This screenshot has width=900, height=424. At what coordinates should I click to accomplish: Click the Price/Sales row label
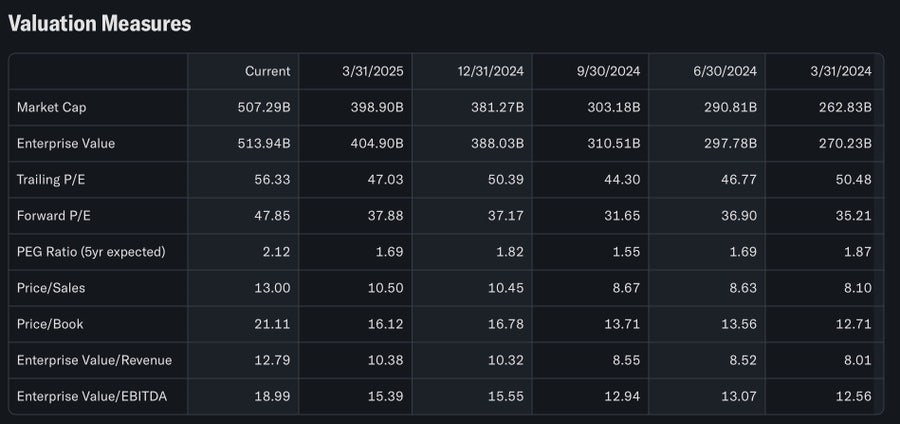click(x=51, y=288)
